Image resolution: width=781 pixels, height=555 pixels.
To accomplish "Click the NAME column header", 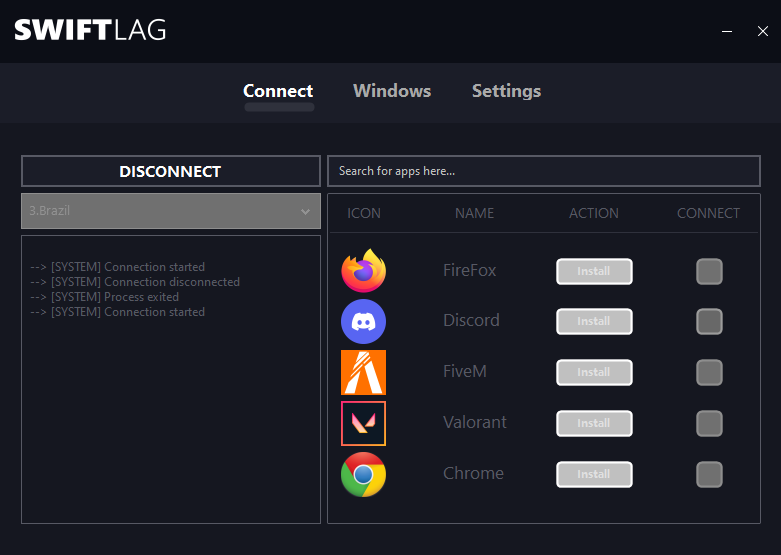I will coord(474,213).
